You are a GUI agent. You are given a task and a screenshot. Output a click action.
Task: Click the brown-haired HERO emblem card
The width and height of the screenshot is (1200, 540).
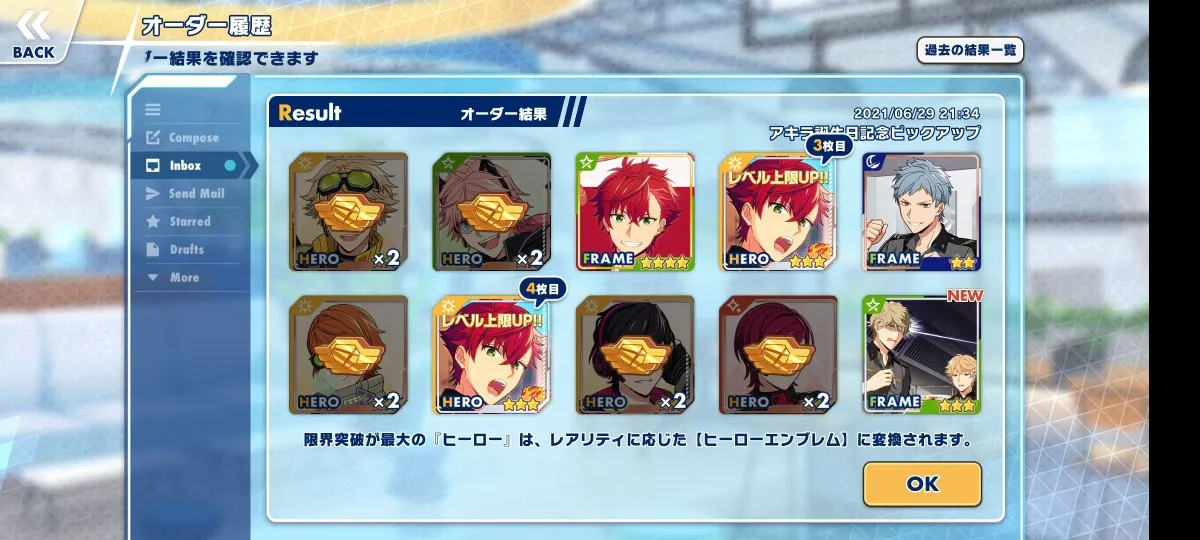pyautogui.click(x=348, y=355)
